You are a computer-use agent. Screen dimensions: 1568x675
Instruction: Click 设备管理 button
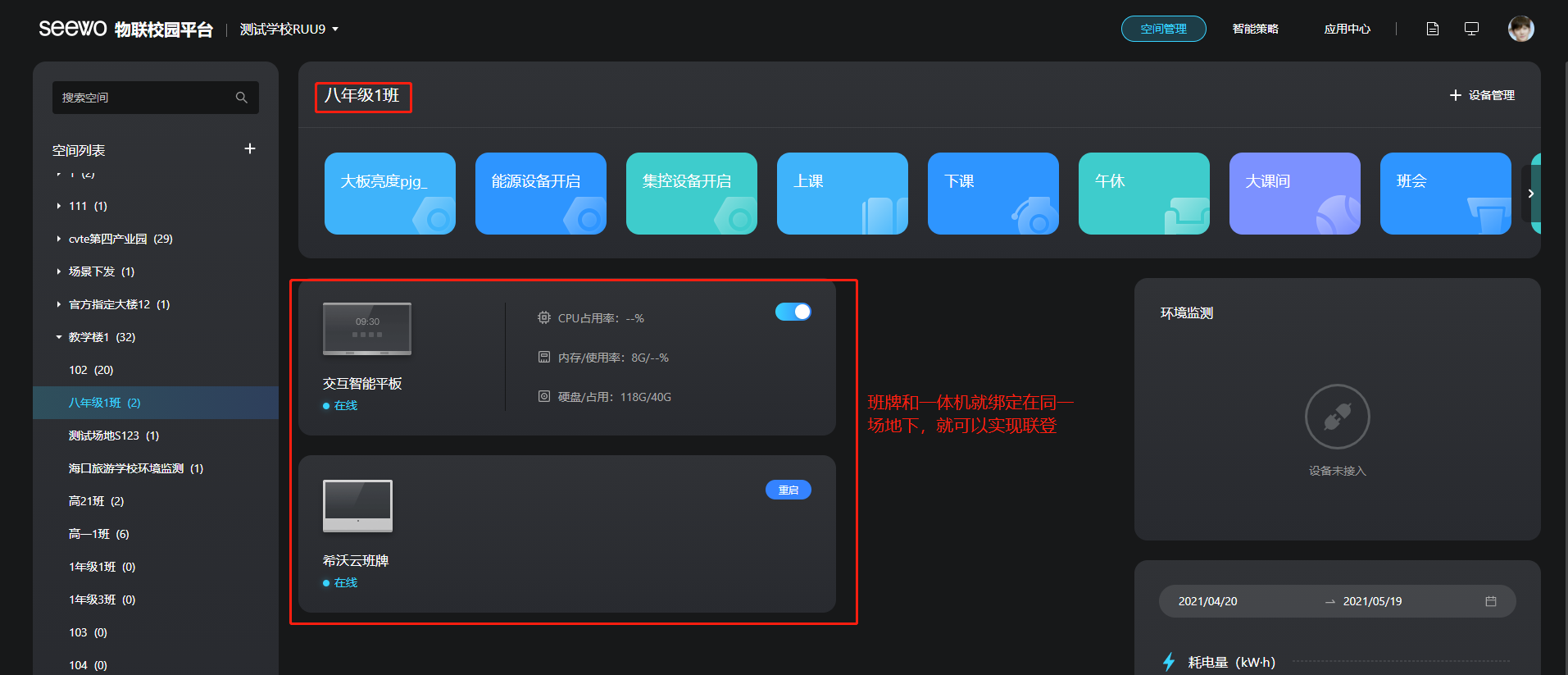point(1482,95)
